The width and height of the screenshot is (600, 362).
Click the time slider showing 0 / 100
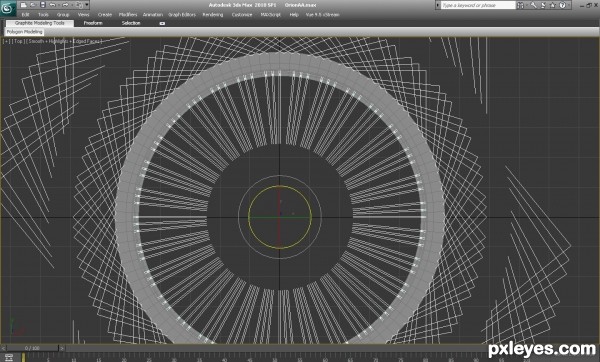pyautogui.click(x=33, y=348)
